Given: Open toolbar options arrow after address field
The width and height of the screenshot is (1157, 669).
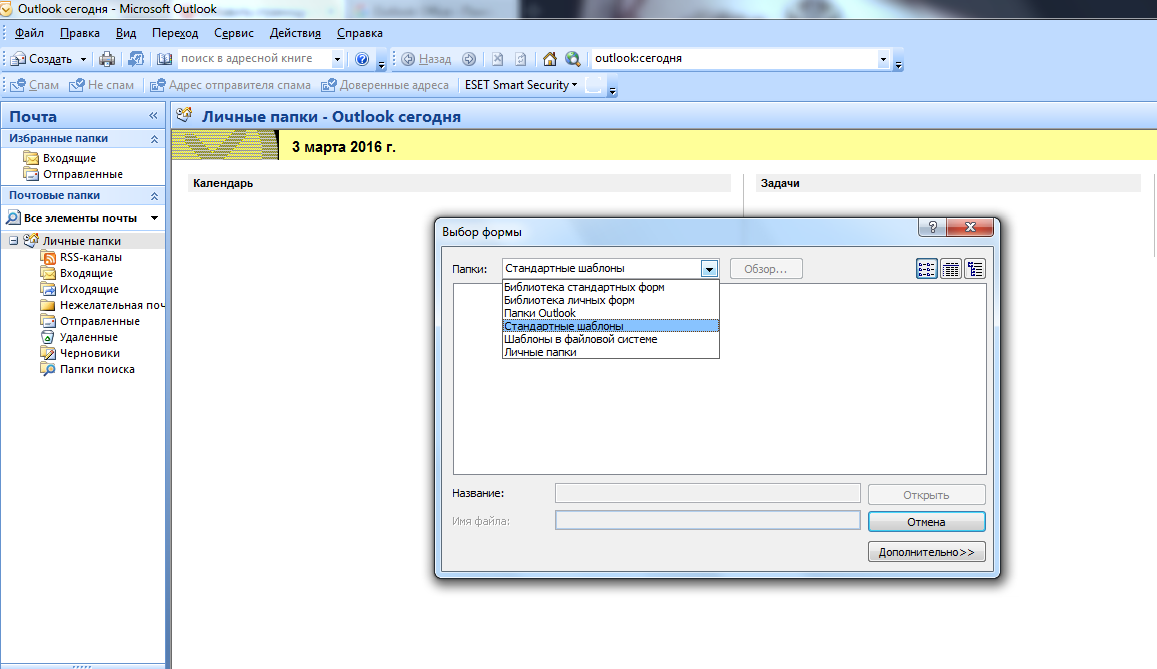Looking at the screenshot, I should point(898,62).
